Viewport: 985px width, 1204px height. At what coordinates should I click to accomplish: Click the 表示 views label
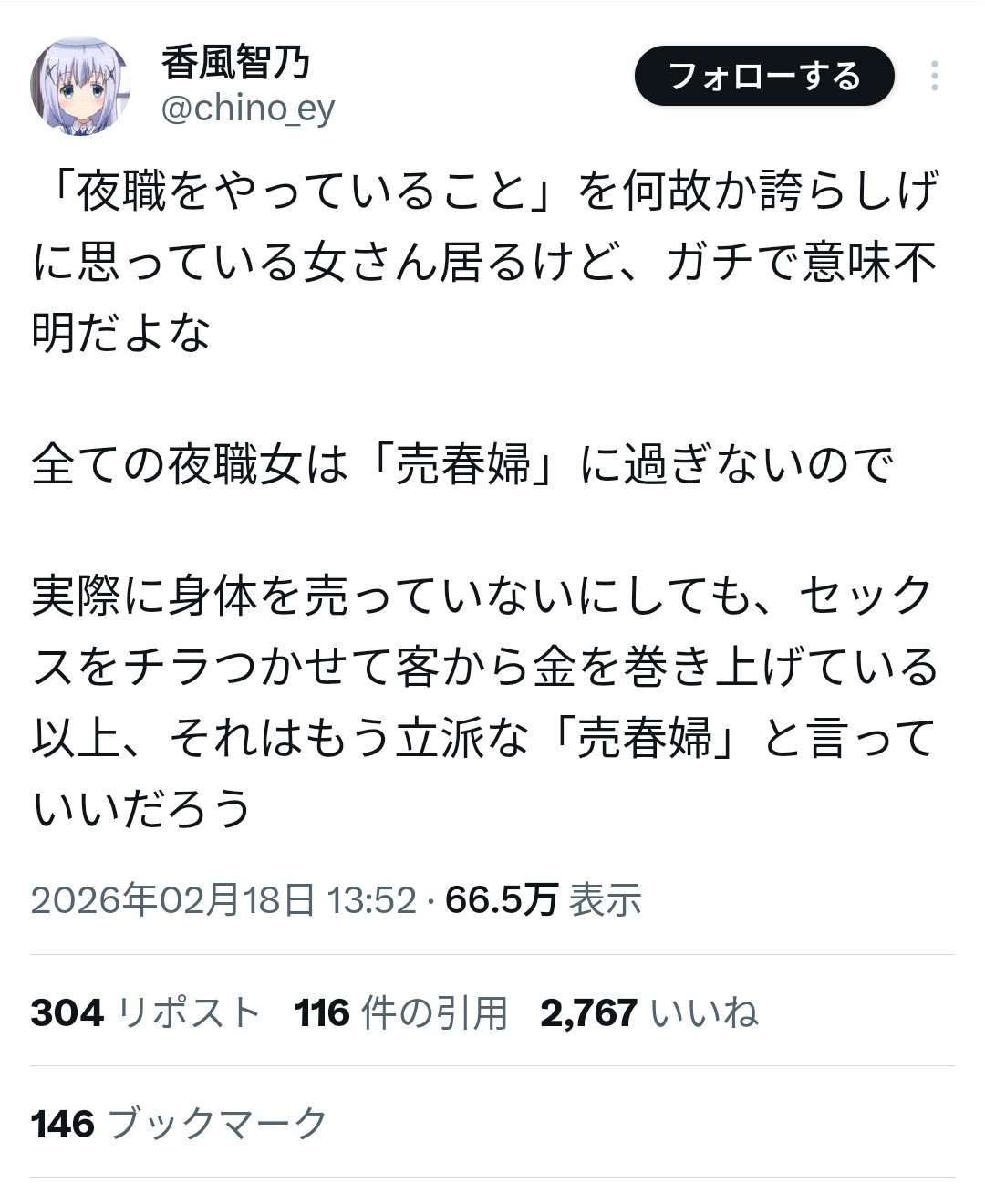[x=606, y=900]
